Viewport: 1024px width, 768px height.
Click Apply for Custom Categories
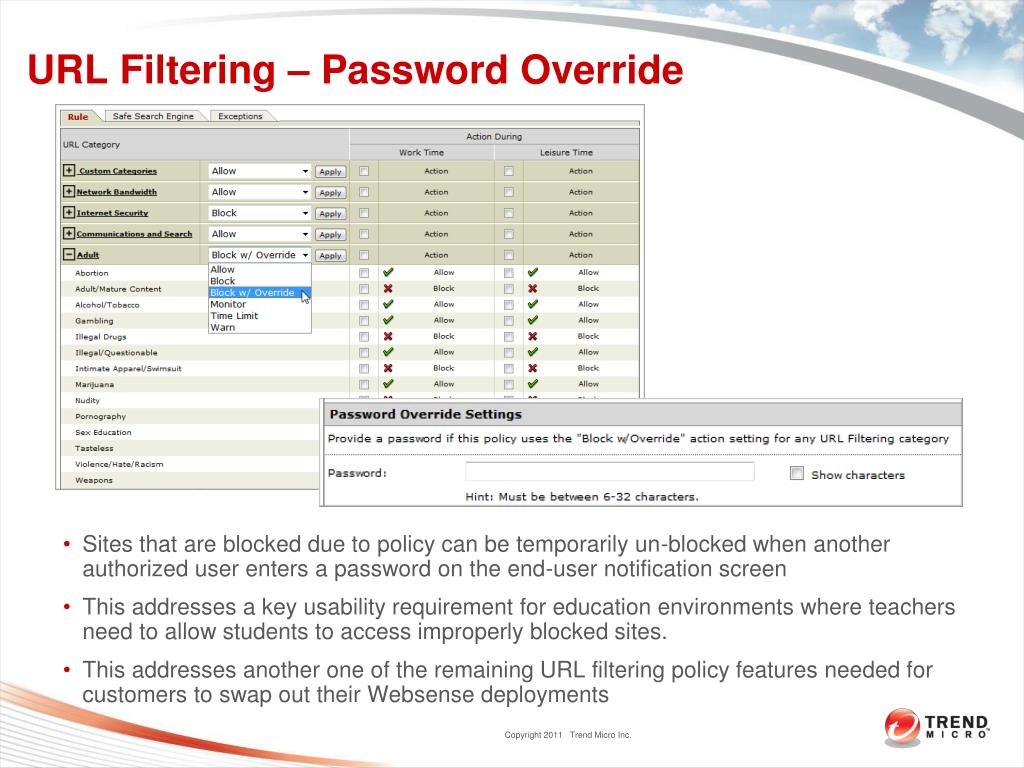330,172
